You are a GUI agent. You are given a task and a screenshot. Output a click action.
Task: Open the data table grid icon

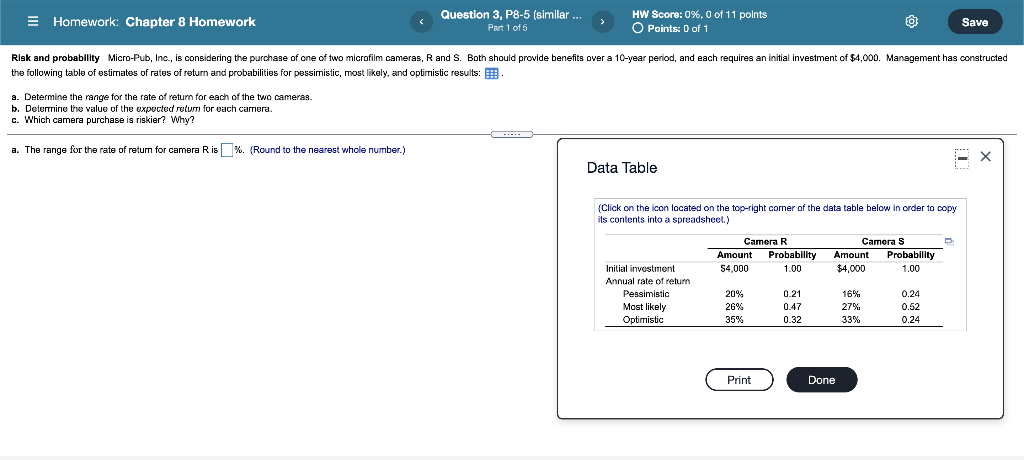pyautogui.click(x=491, y=73)
